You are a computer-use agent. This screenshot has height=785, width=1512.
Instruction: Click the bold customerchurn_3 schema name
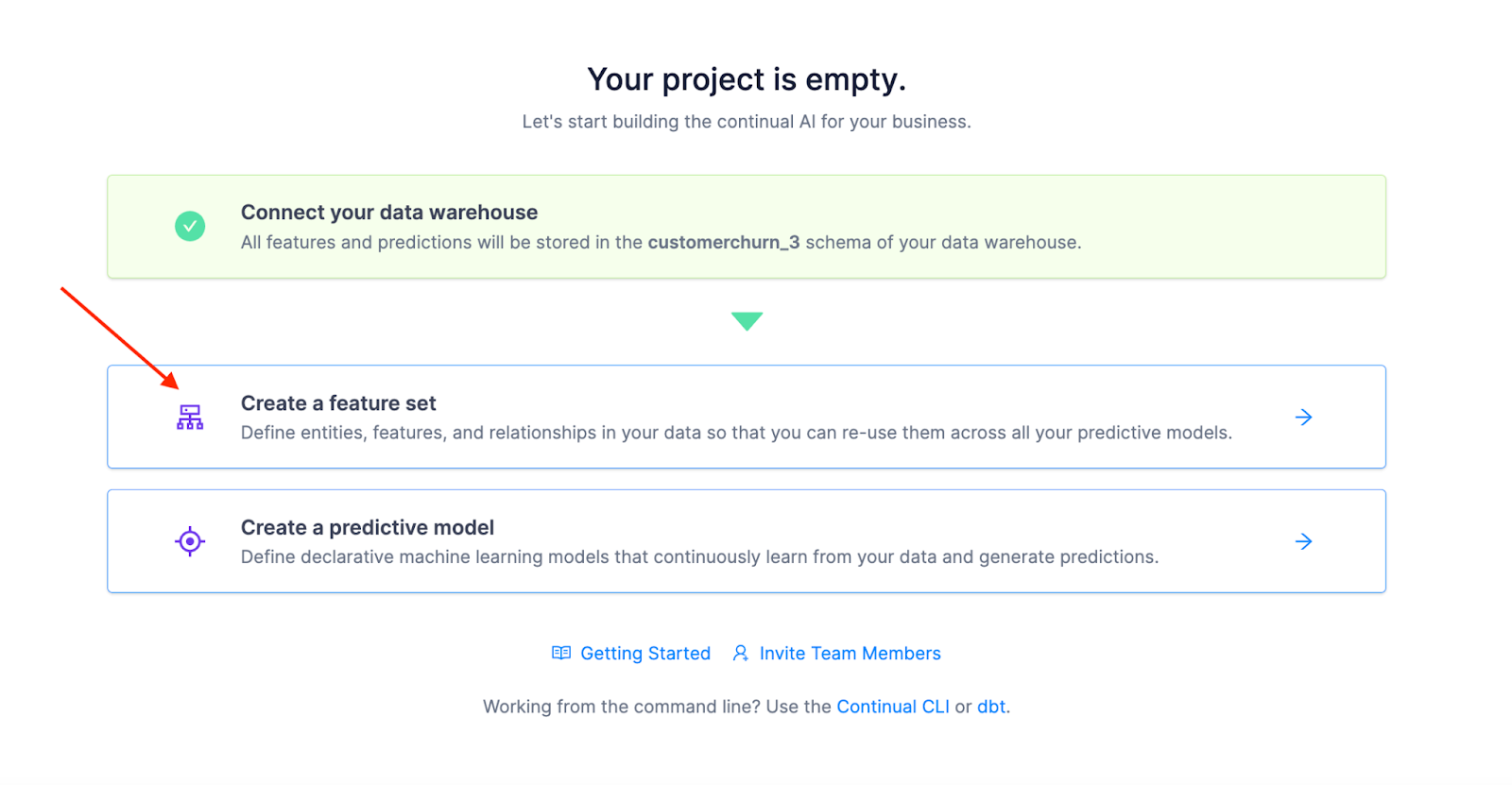point(723,243)
